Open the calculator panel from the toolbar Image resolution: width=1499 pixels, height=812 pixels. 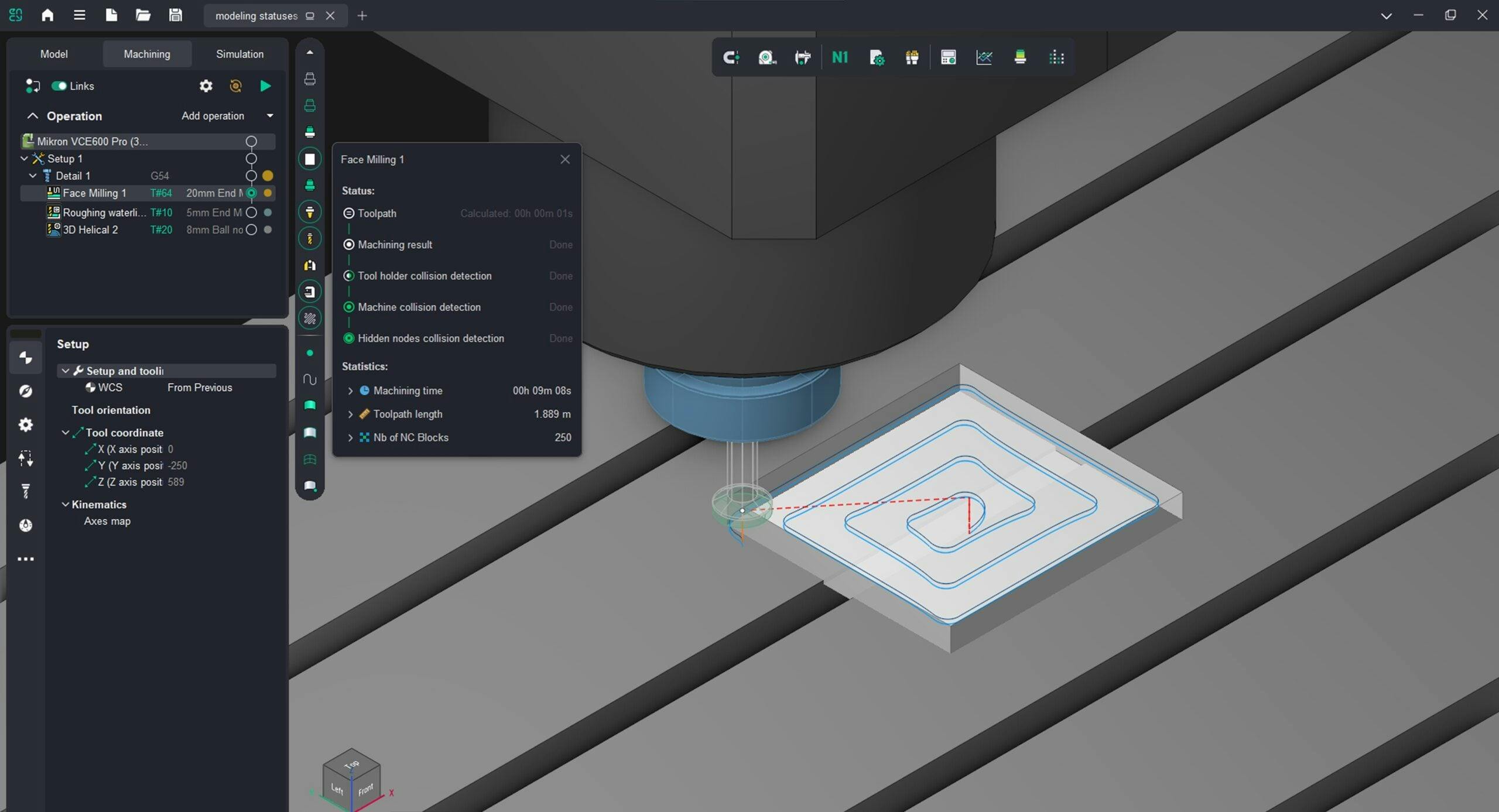point(949,57)
